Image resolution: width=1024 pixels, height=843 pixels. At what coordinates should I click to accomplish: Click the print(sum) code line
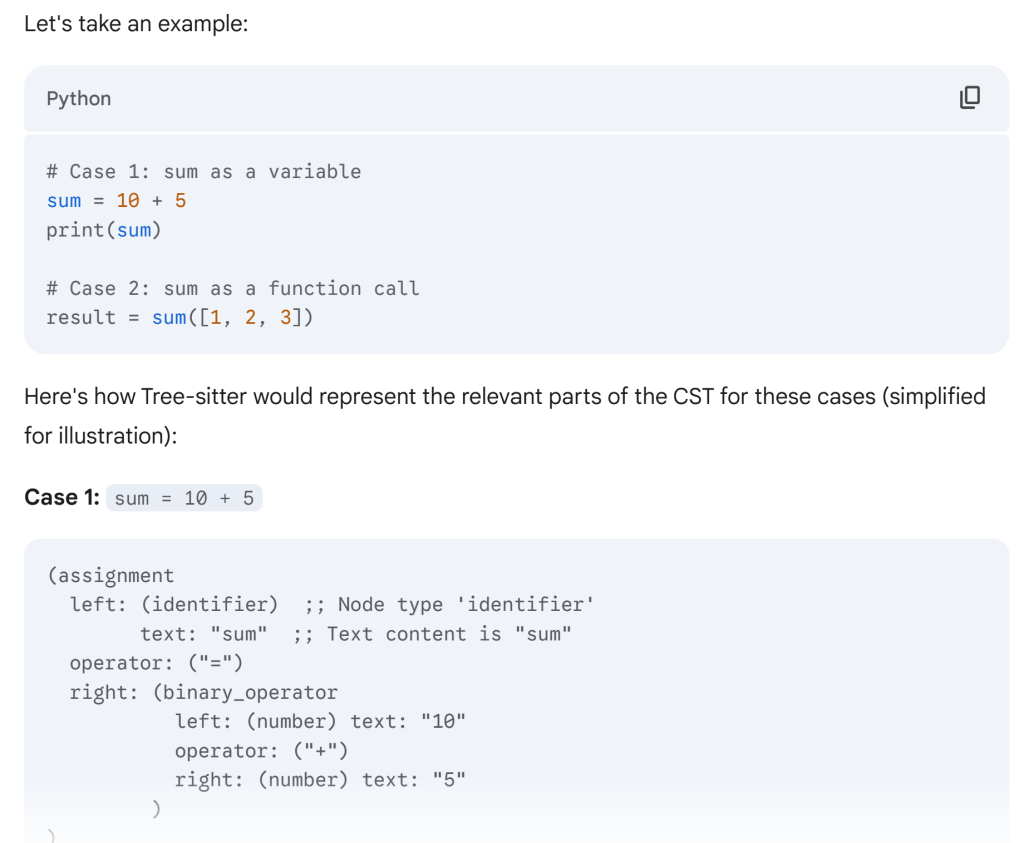(104, 230)
